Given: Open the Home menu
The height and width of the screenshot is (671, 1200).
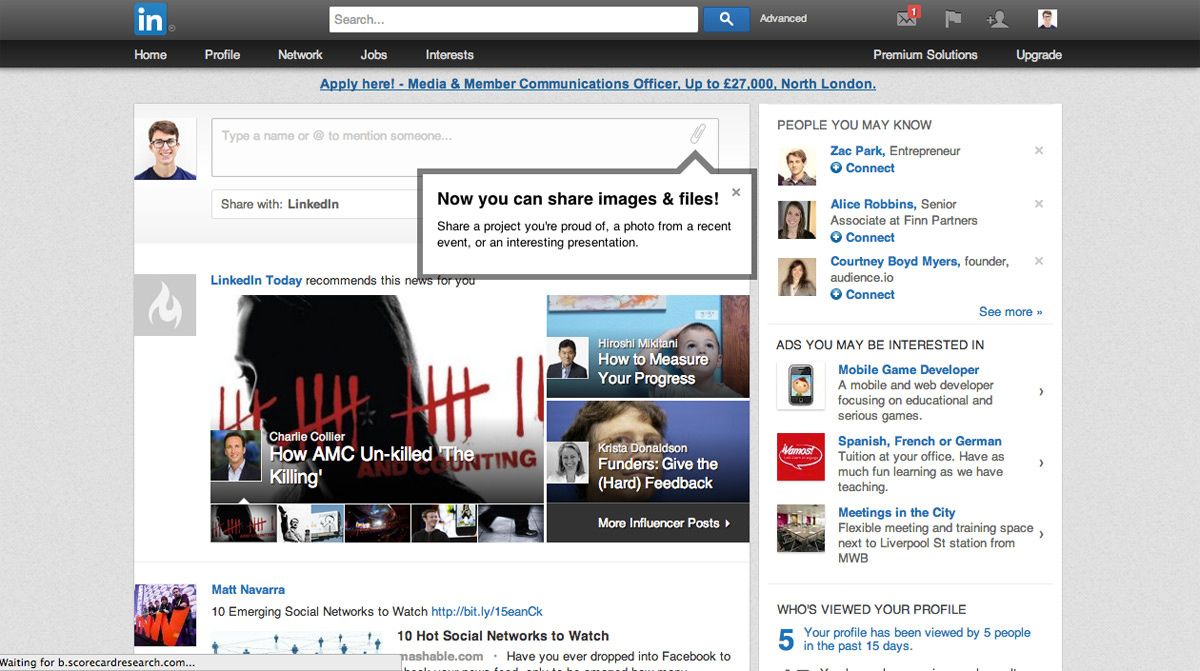Looking at the screenshot, I should (150, 55).
